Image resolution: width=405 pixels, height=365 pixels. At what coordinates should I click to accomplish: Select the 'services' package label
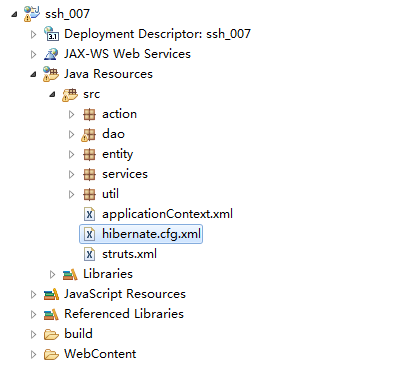tap(125, 174)
